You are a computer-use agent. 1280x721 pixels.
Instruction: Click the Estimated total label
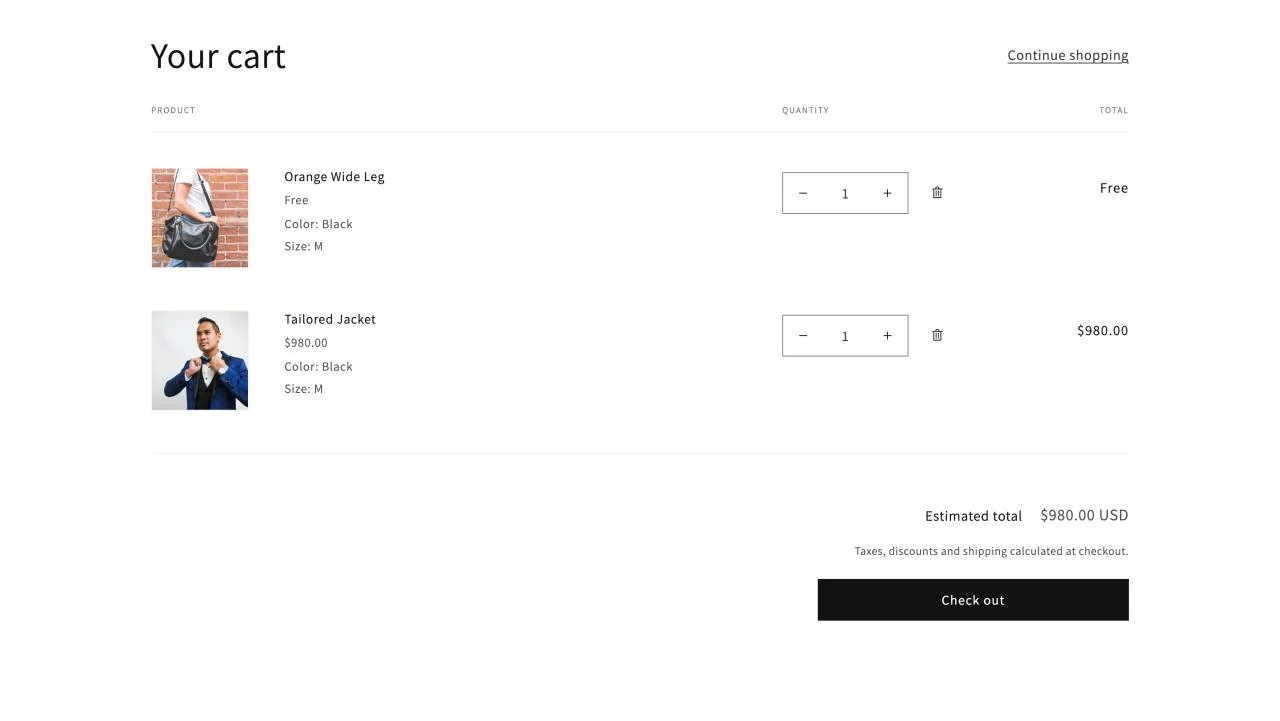click(x=973, y=516)
